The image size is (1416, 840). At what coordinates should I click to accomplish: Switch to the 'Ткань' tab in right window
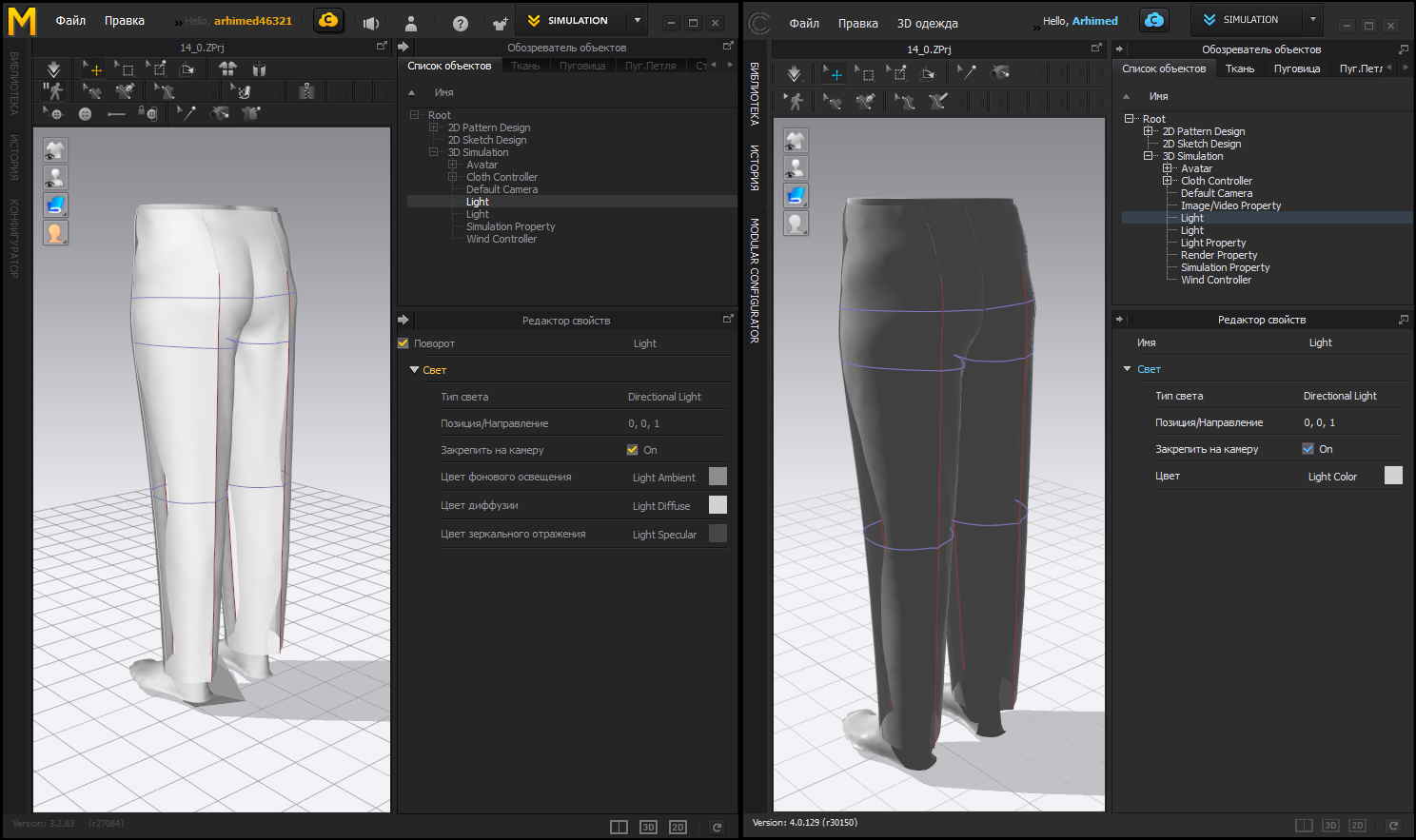click(1239, 68)
